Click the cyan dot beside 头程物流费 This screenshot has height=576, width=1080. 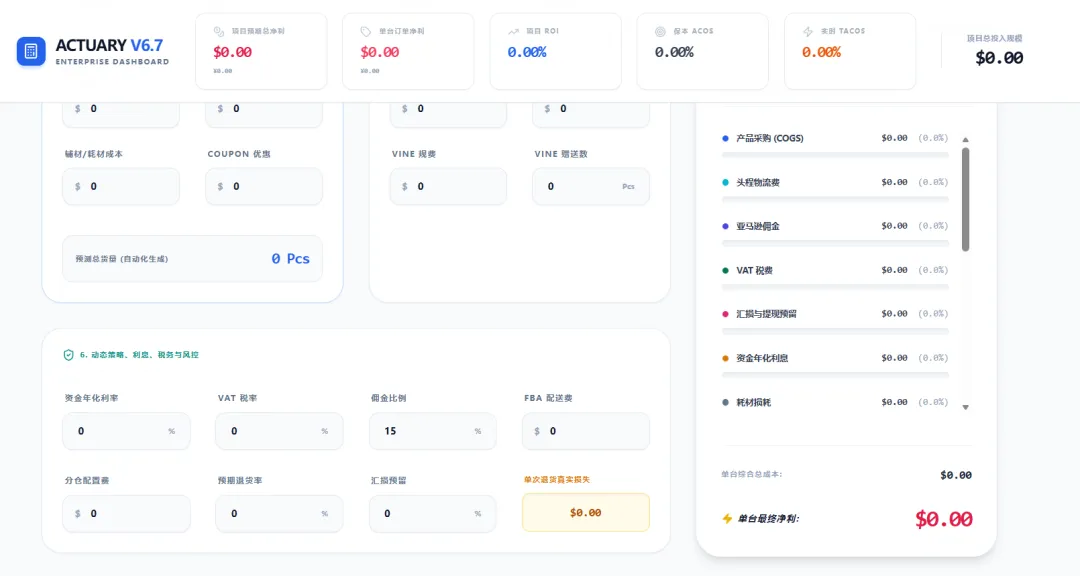[725, 183]
